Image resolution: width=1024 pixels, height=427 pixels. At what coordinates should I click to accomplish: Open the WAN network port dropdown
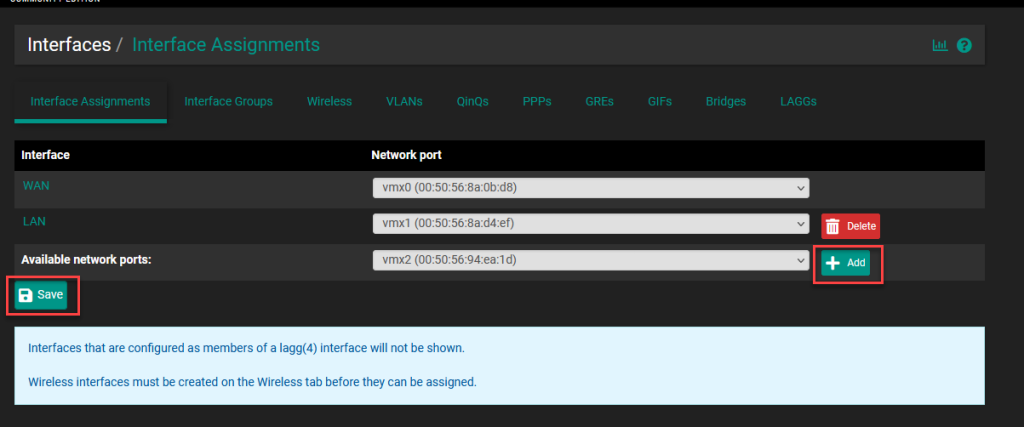590,188
